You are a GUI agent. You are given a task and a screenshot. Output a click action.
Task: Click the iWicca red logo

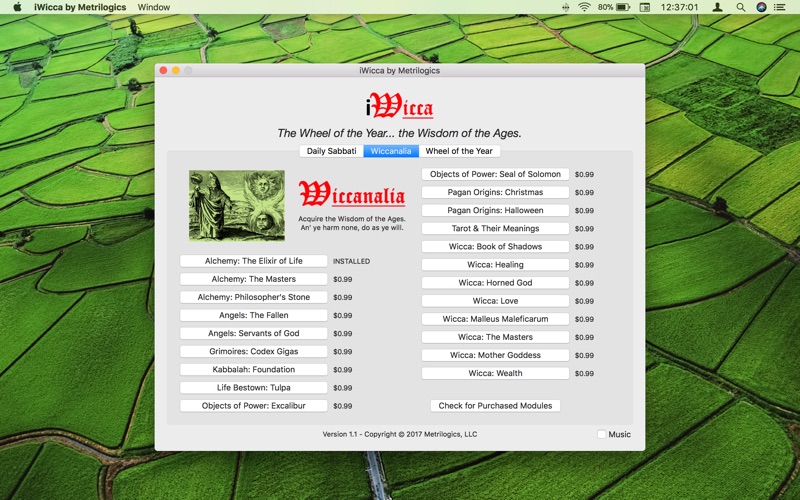point(399,105)
